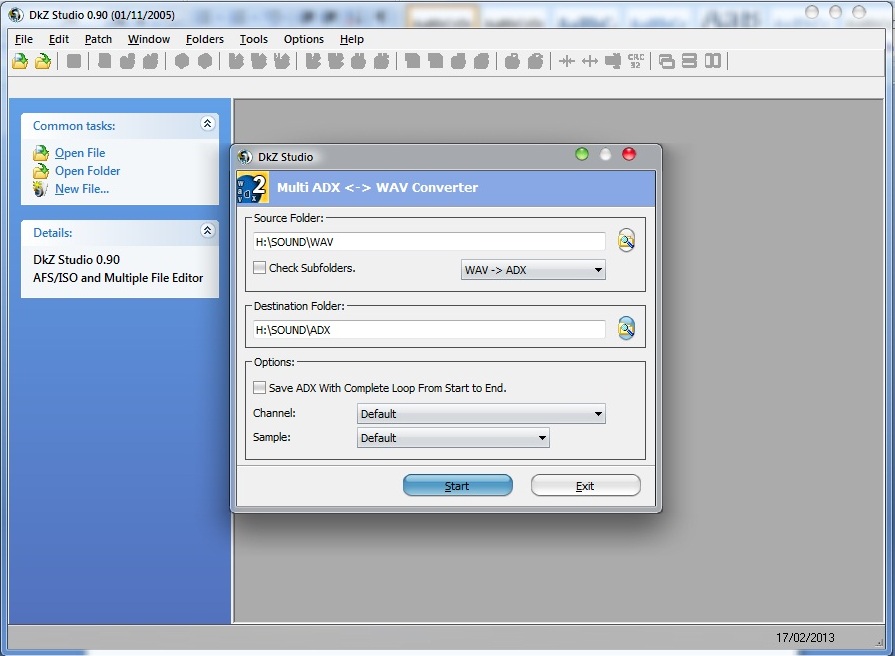Browse for source folder with magnifier icon
Image resolution: width=895 pixels, height=656 pixels.
tap(626, 241)
